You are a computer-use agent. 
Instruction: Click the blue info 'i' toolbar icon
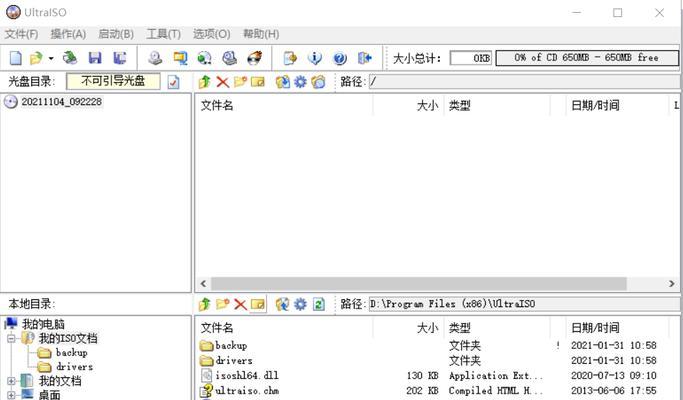pos(314,58)
